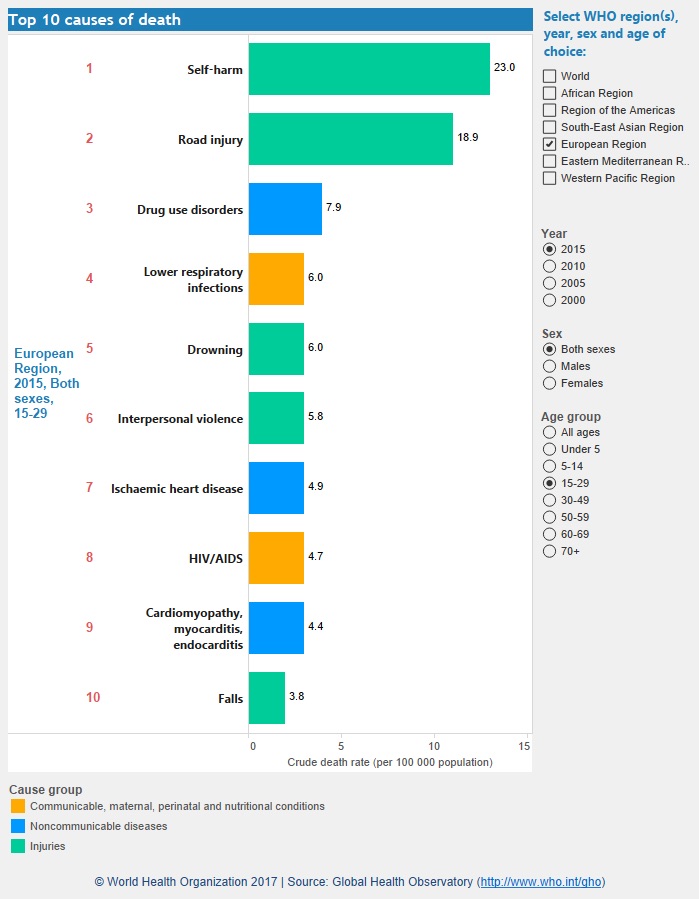Select year 2010 radio button

point(549,266)
